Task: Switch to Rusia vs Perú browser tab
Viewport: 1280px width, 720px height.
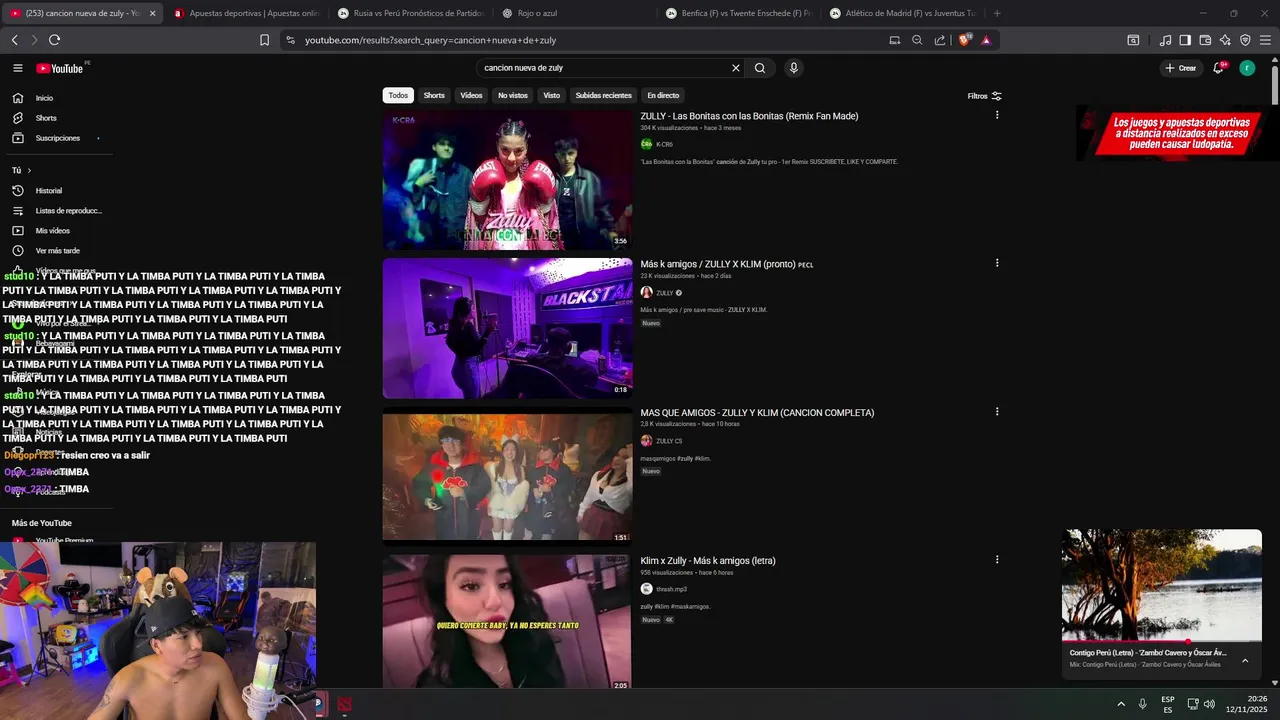Action: (410, 13)
